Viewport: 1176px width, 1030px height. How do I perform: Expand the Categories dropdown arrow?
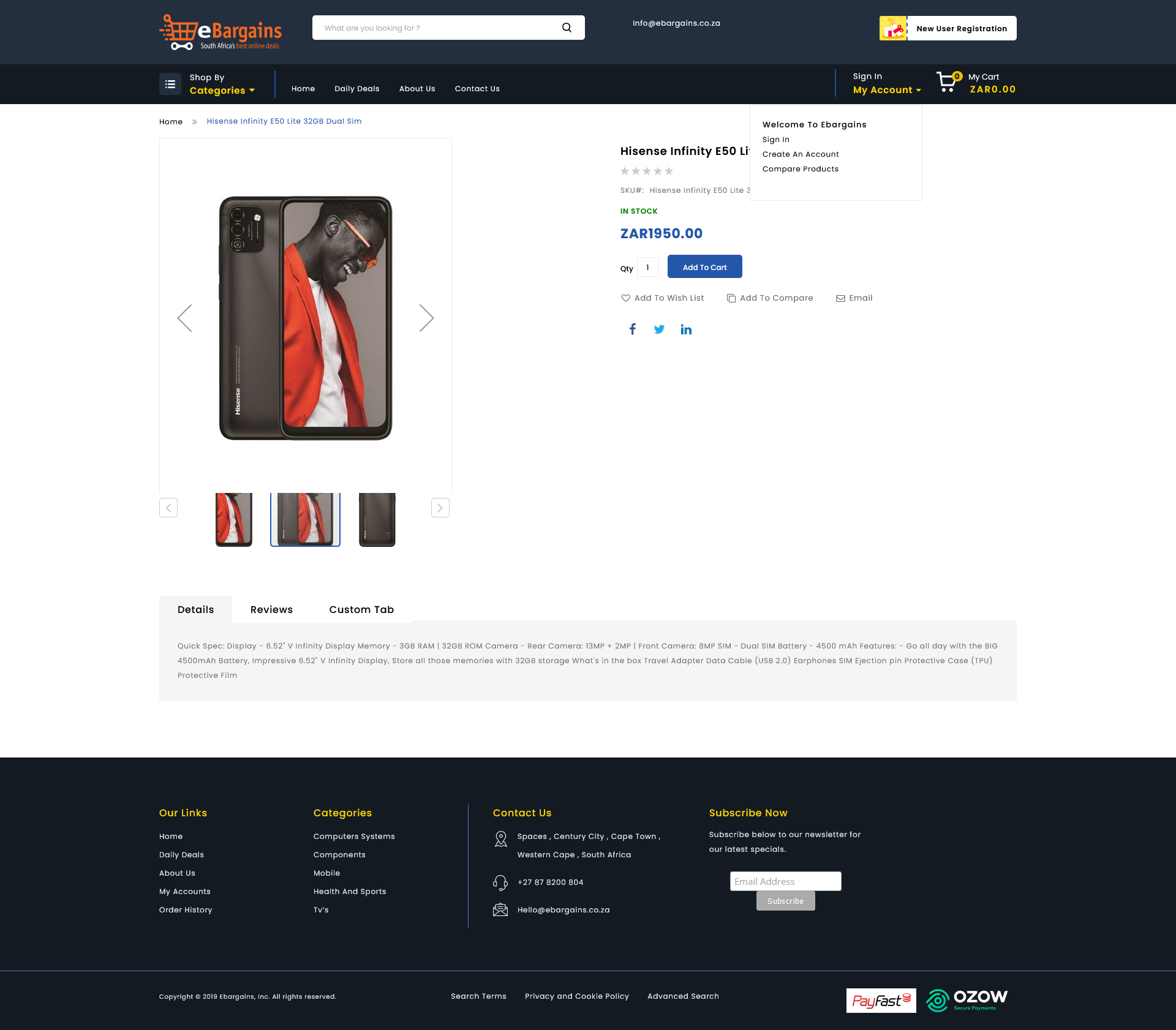(x=252, y=91)
